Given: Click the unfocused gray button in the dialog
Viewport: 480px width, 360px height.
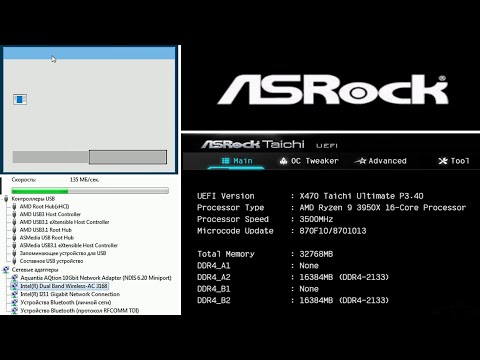Looking at the screenshot, I should click(x=50, y=157).
